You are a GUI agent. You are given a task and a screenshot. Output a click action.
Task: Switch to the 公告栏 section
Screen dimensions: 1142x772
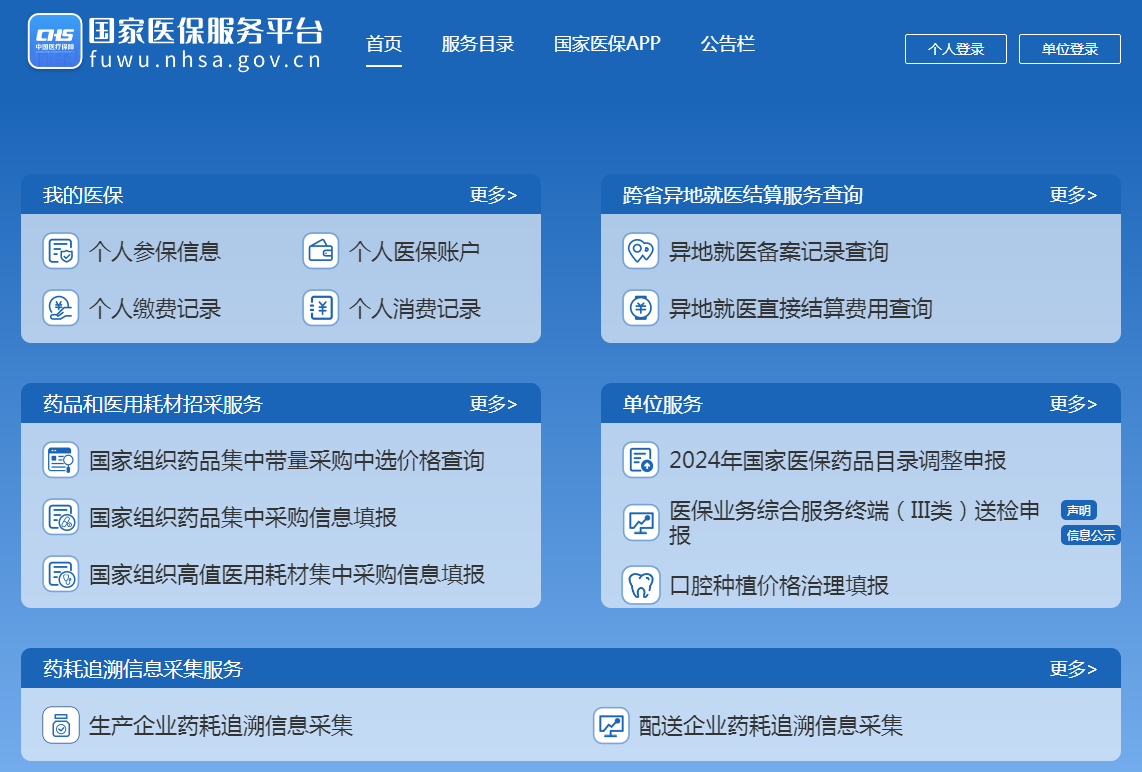[727, 44]
